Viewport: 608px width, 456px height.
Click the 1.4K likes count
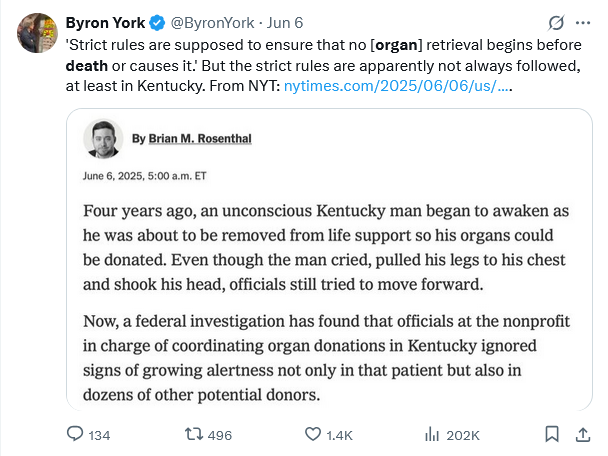click(x=340, y=435)
